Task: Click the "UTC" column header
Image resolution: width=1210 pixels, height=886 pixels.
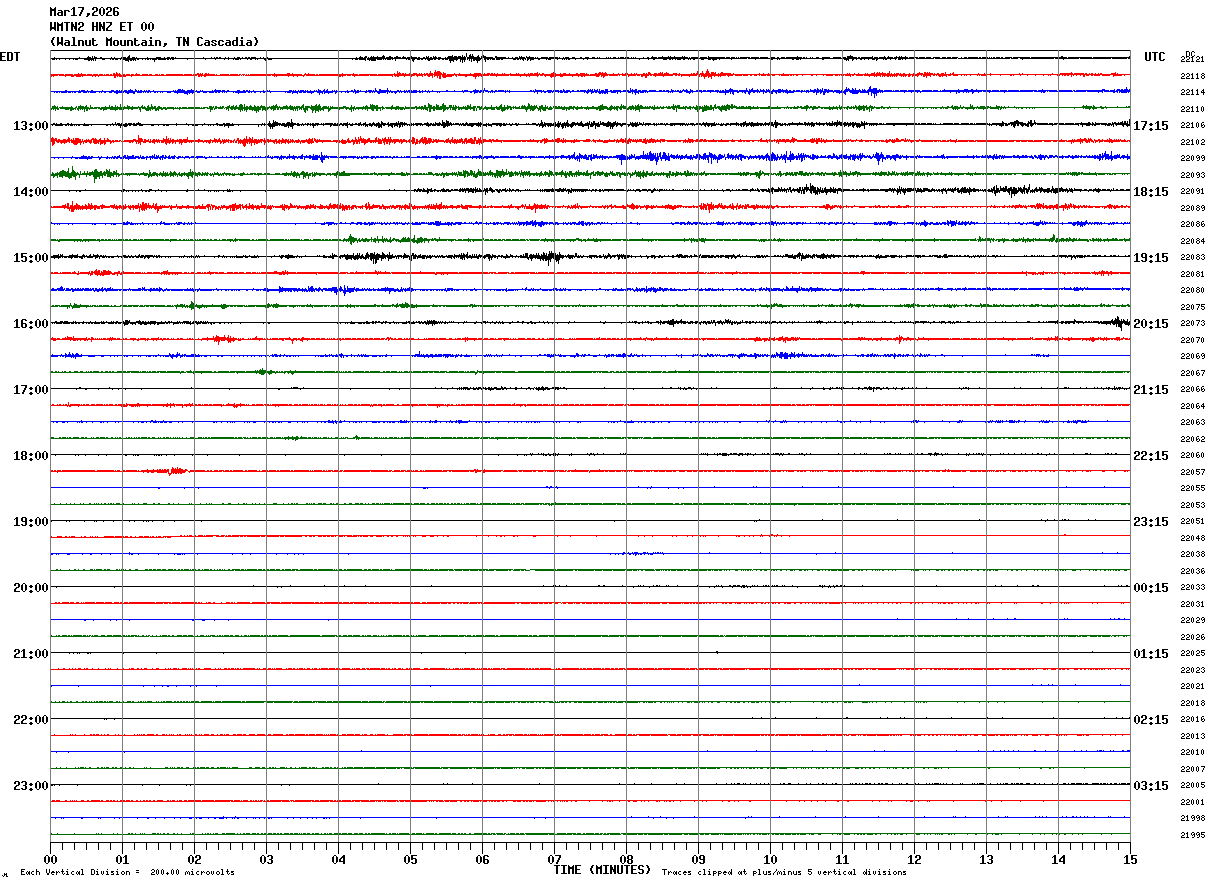Action: coord(1155,57)
